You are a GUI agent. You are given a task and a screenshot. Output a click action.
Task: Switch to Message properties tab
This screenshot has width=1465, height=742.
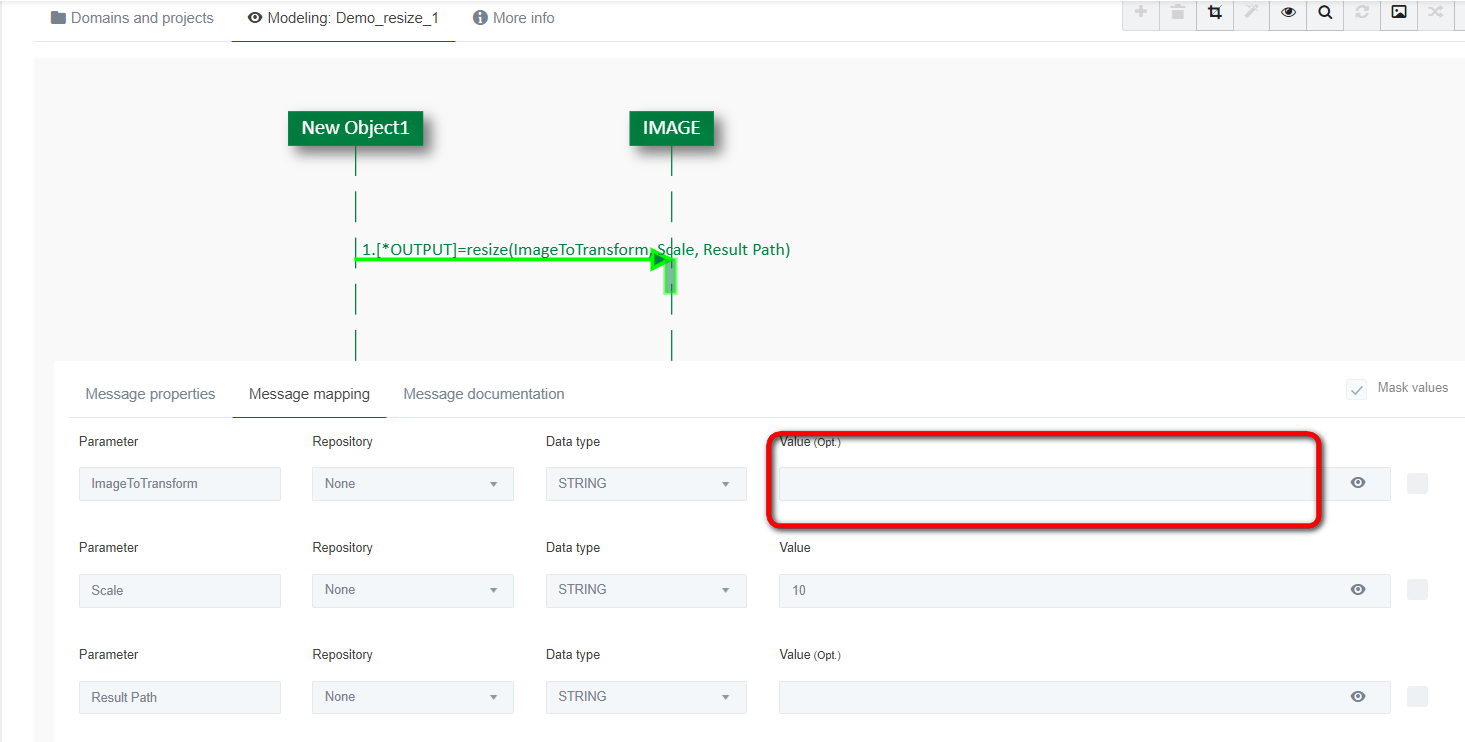point(150,394)
